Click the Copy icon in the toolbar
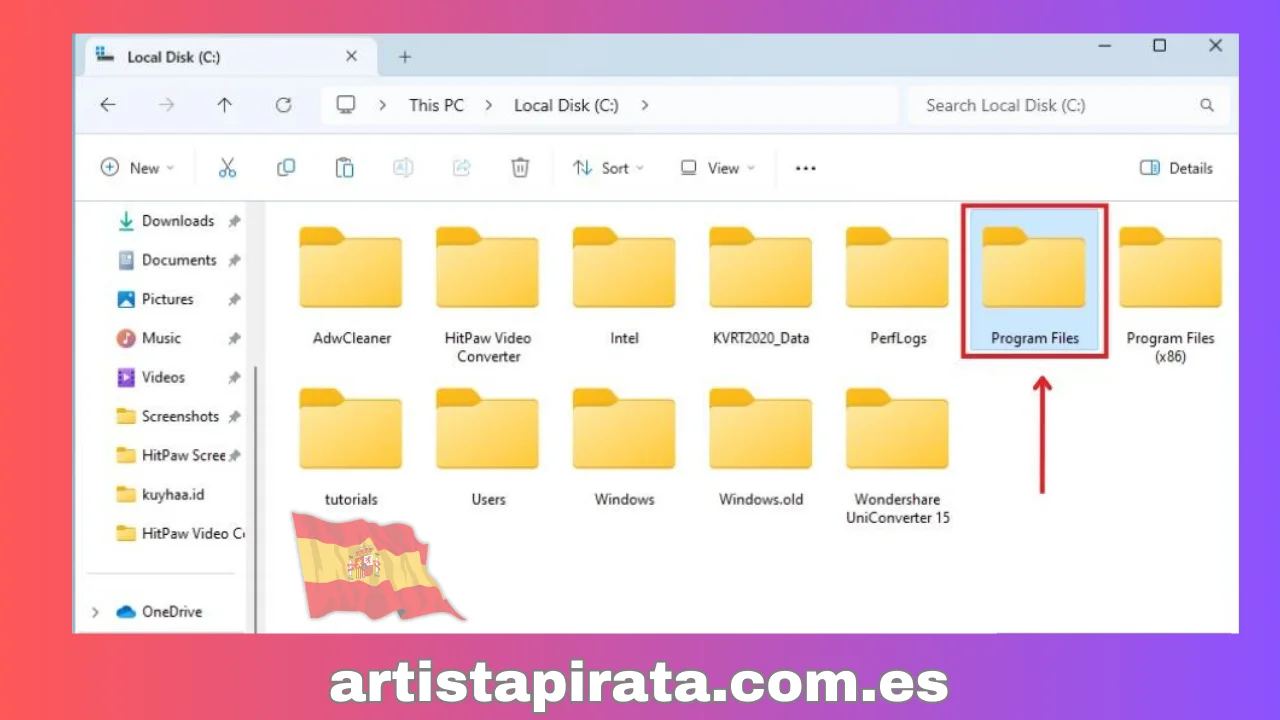 [x=286, y=167]
